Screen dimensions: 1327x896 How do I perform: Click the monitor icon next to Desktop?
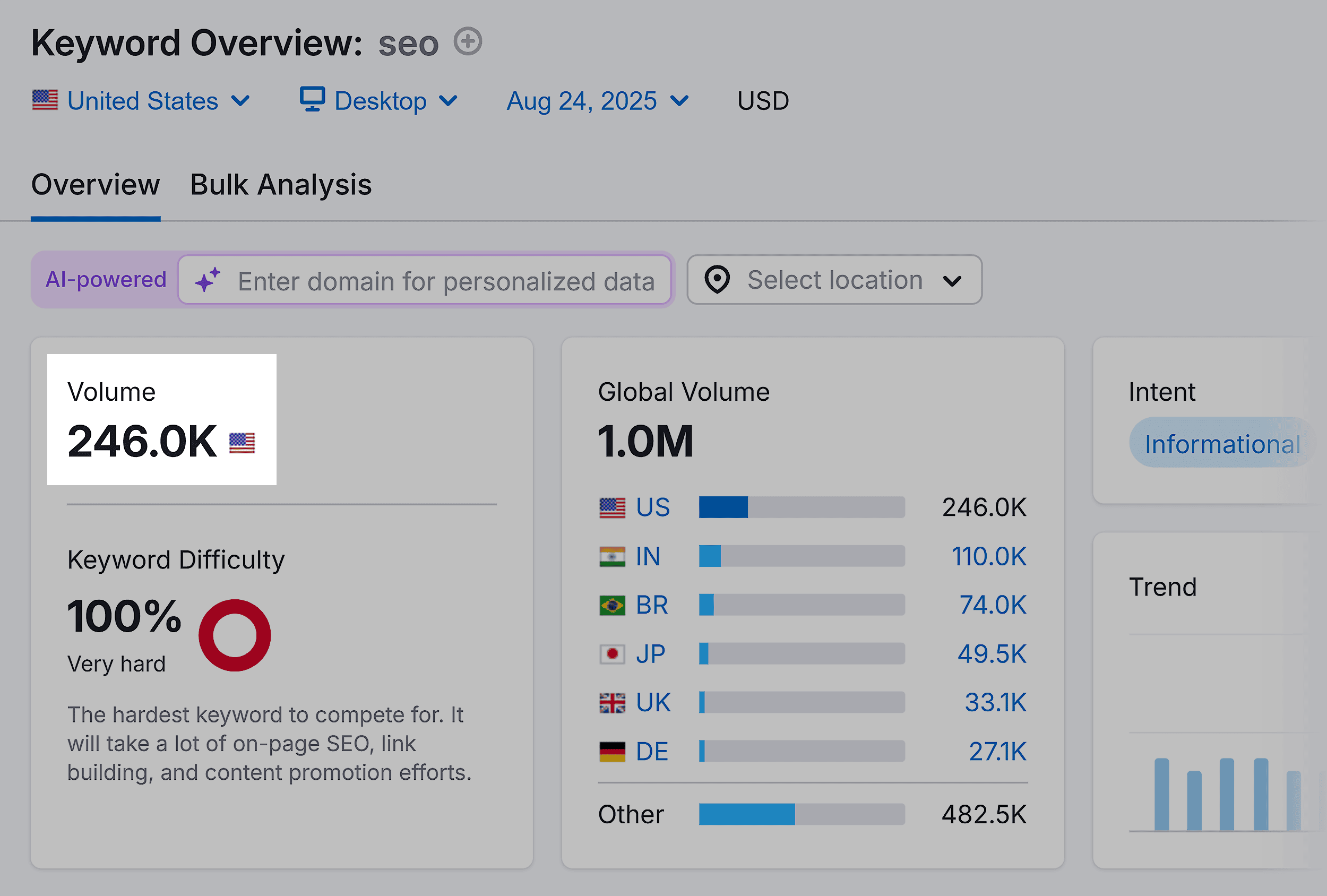(312, 100)
